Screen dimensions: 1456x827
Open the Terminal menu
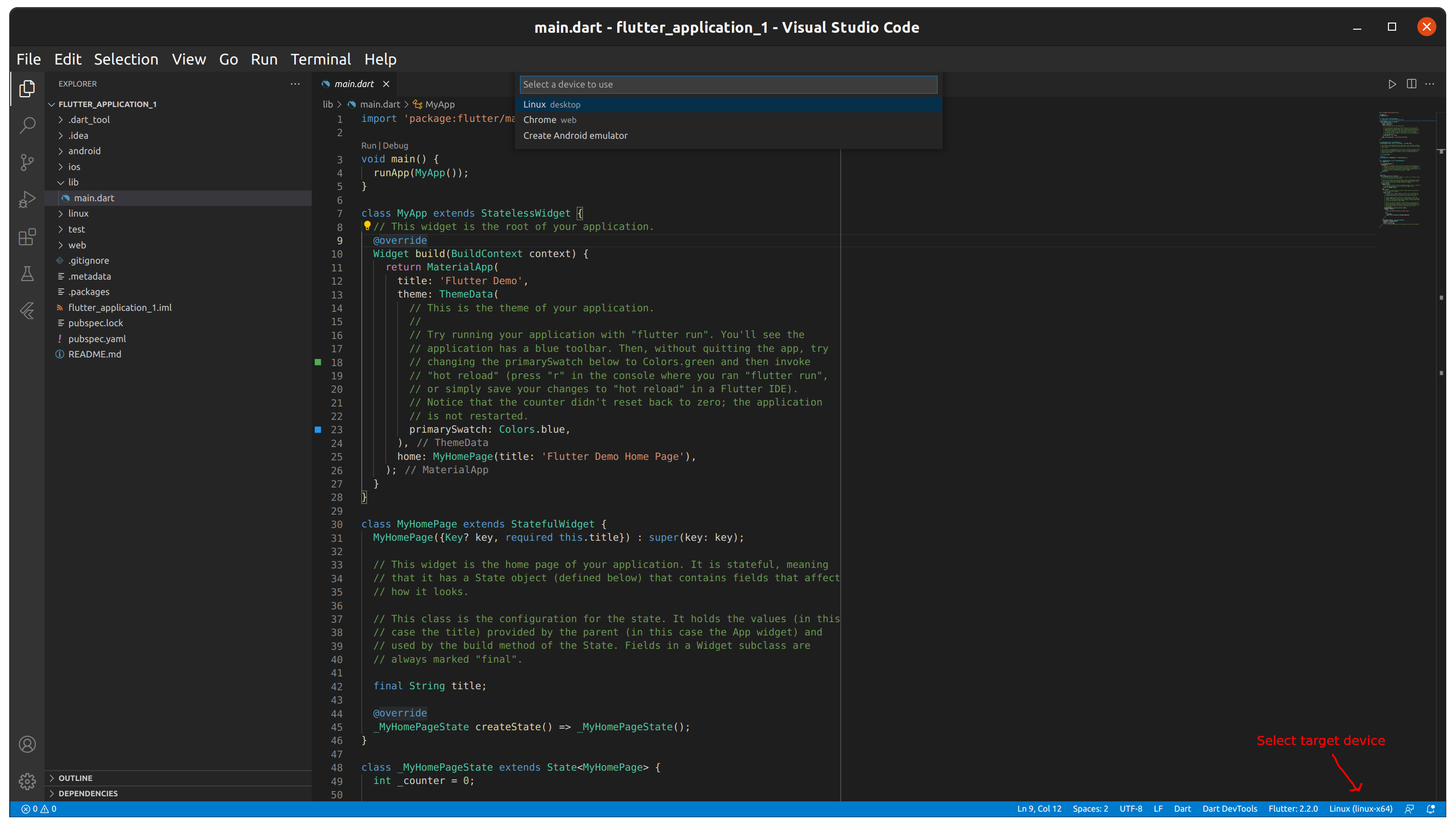(321, 59)
